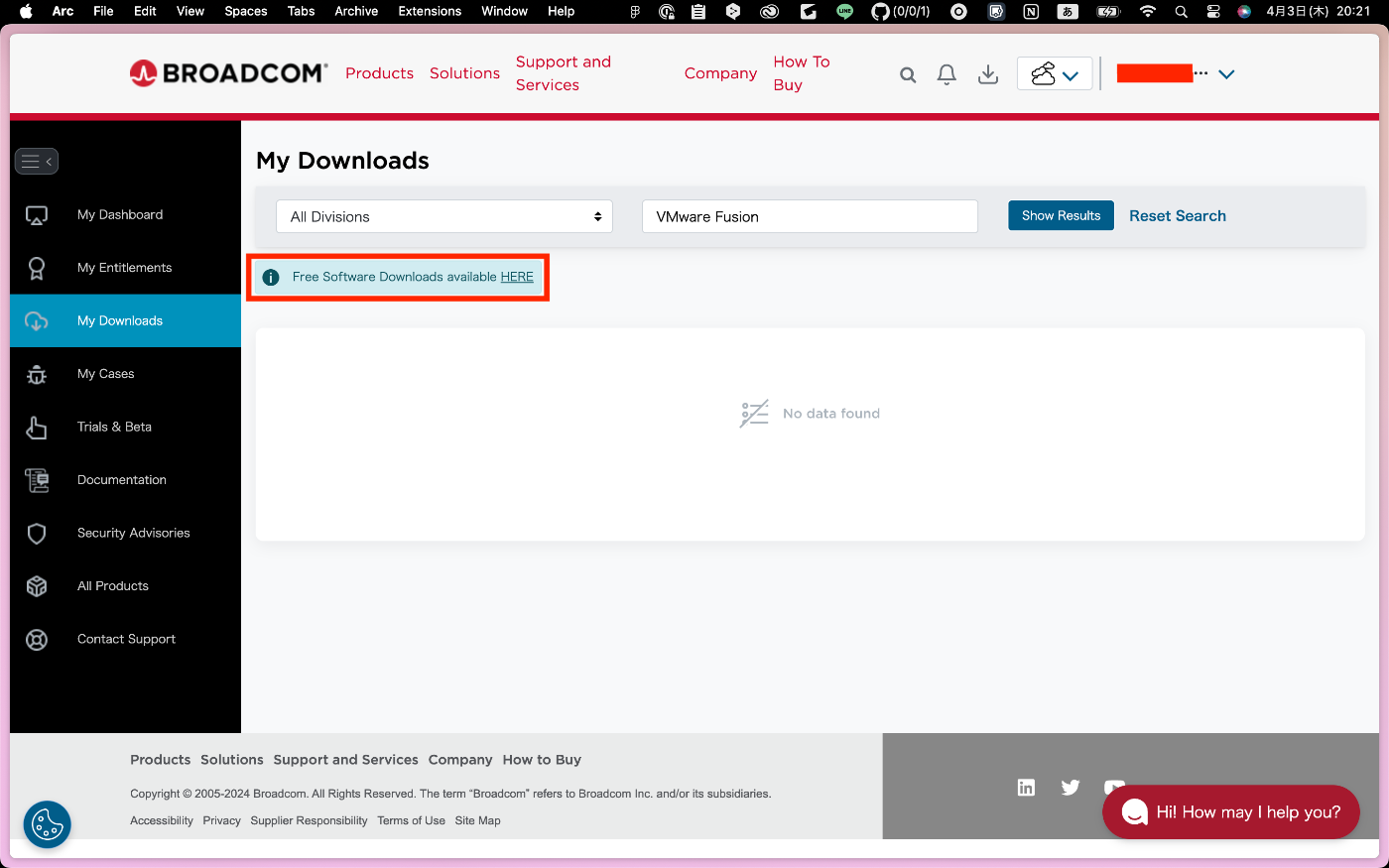Open the site search magnifier icon
1389x868 pixels.
(908, 74)
